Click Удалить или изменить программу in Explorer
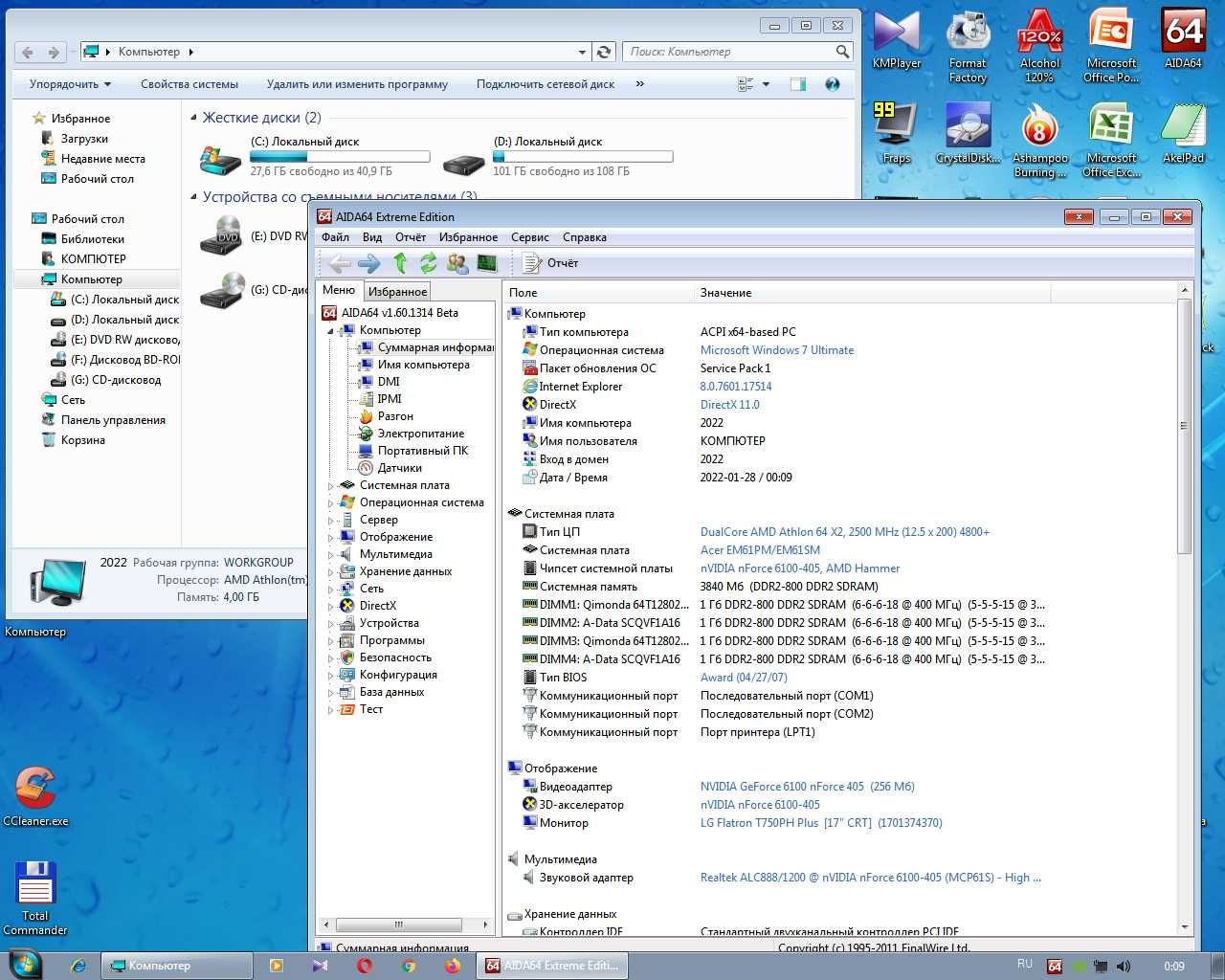1225x980 pixels. (x=357, y=84)
